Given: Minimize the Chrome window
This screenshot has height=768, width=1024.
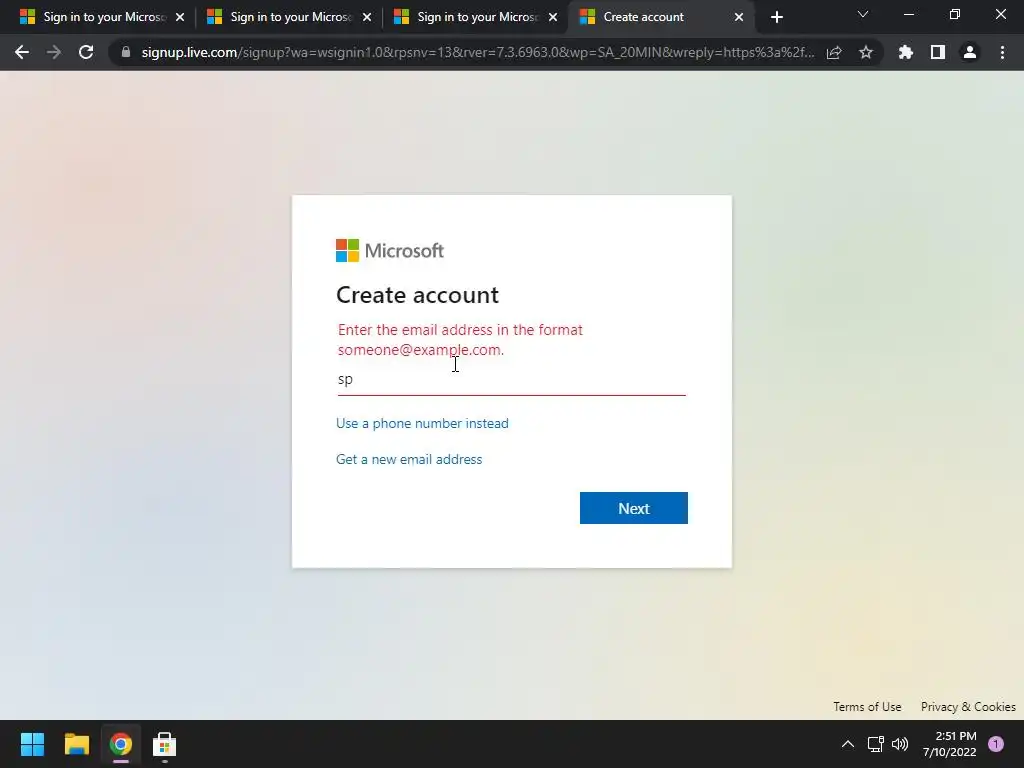Looking at the screenshot, I should tap(908, 14).
